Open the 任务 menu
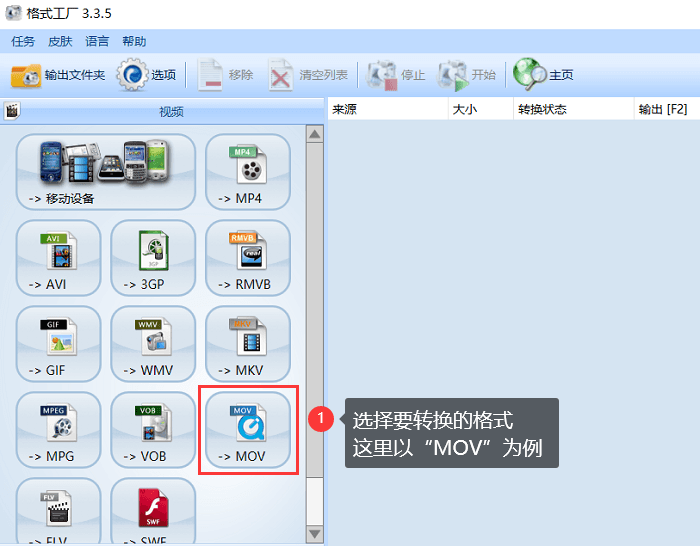 23,42
